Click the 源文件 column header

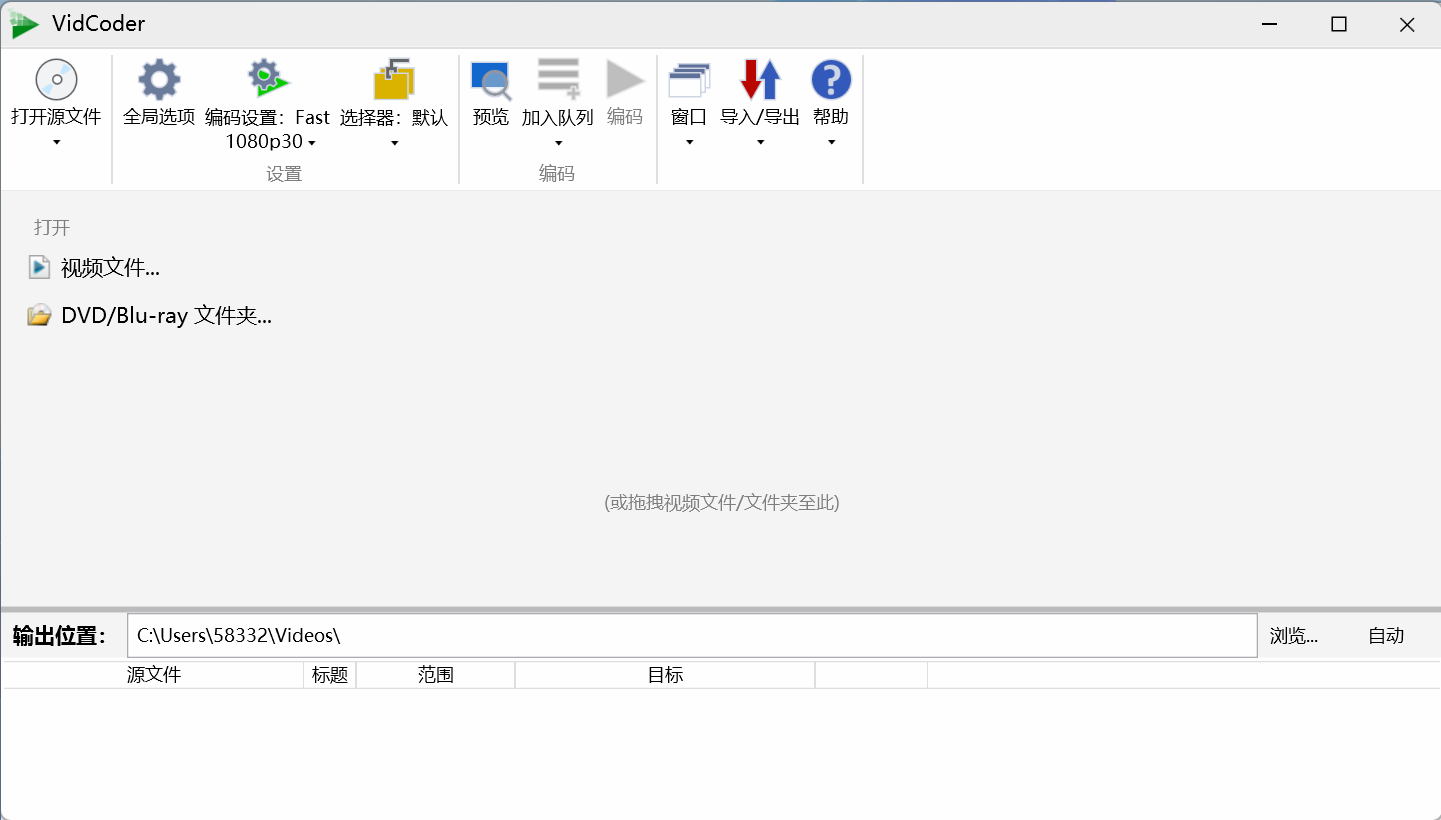pos(154,676)
